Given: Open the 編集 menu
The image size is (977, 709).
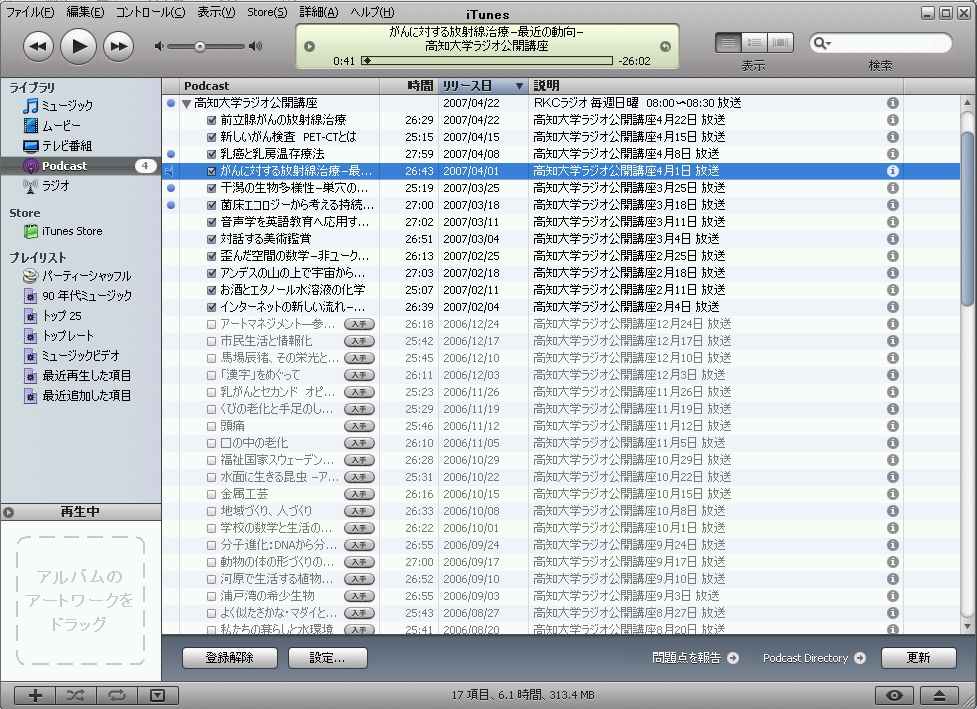Looking at the screenshot, I should coord(85,12).
